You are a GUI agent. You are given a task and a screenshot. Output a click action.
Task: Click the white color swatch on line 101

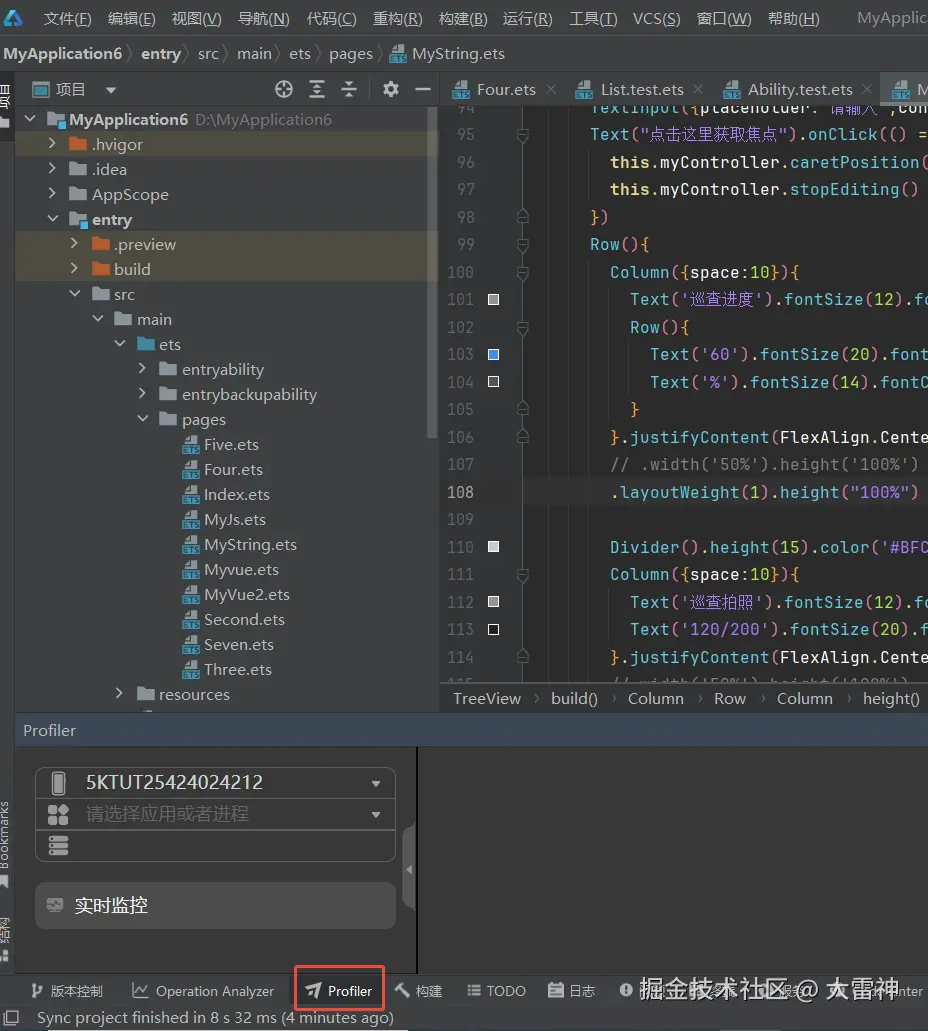point(493,299)
